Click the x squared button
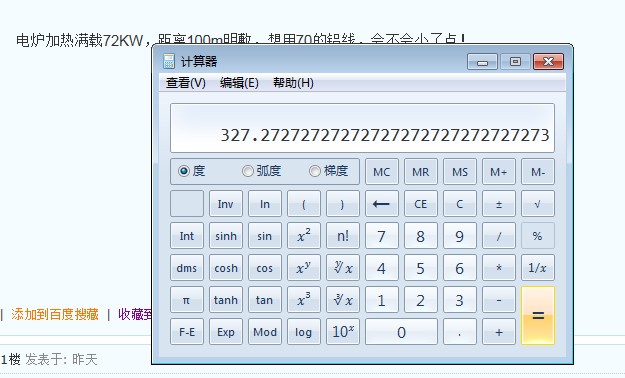This screenshot has width=625, height=378. pyautogui.click(x=304, y=236)
